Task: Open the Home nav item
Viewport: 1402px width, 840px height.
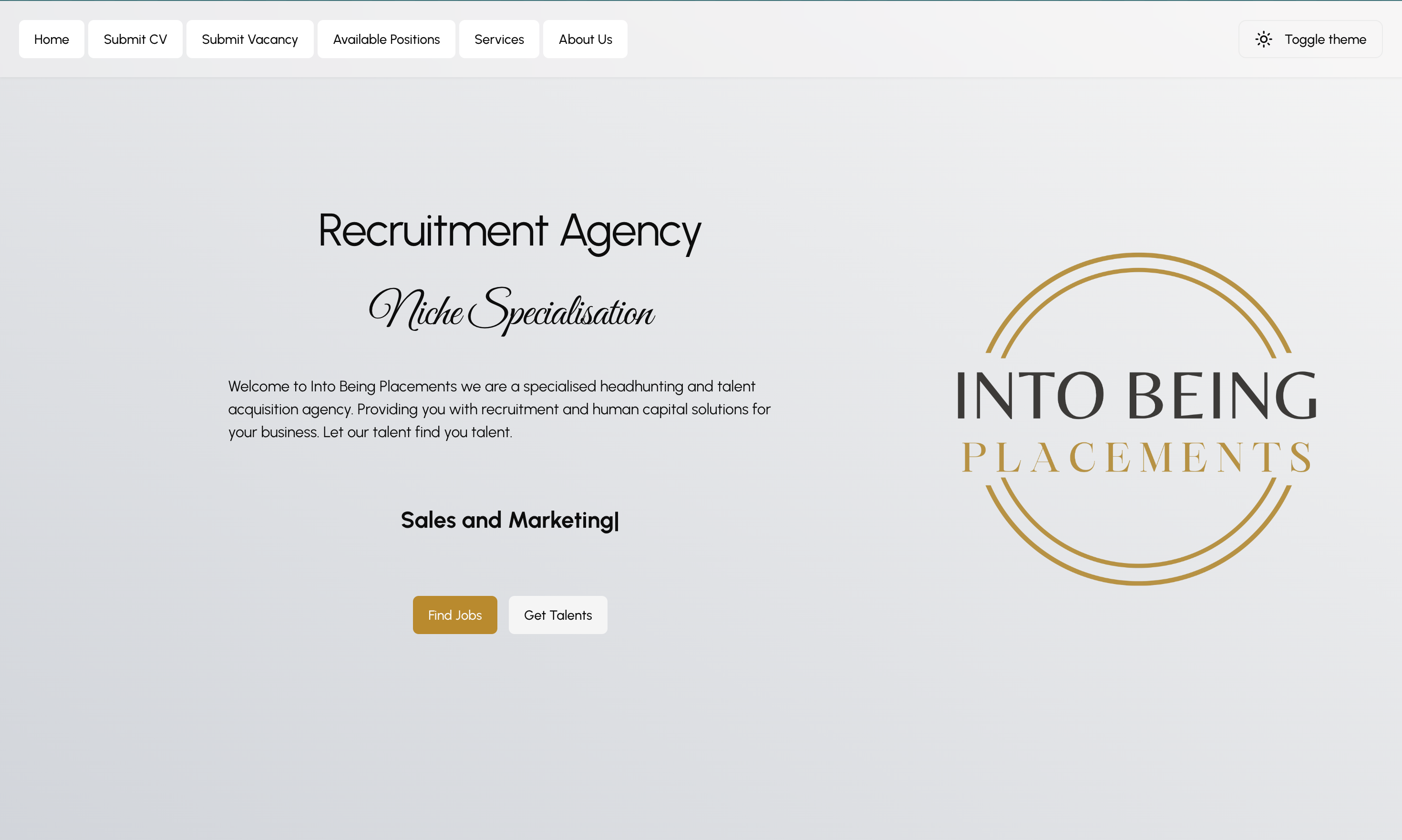Action: [52, 39]
